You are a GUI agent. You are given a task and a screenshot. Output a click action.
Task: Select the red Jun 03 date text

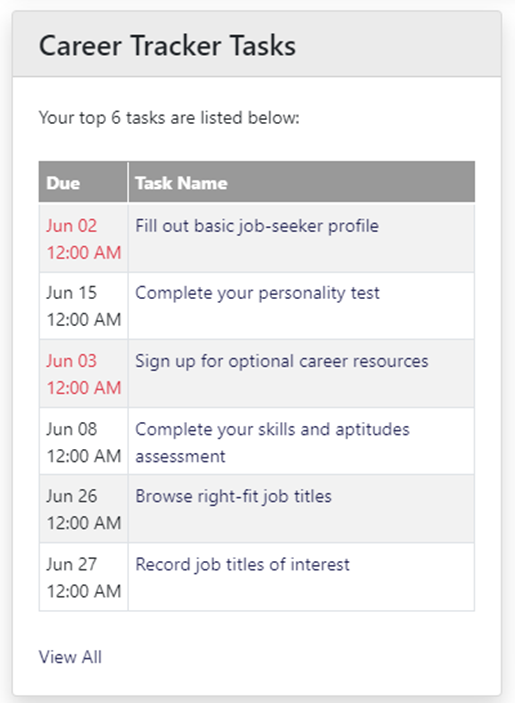click(x=71, y=361)
